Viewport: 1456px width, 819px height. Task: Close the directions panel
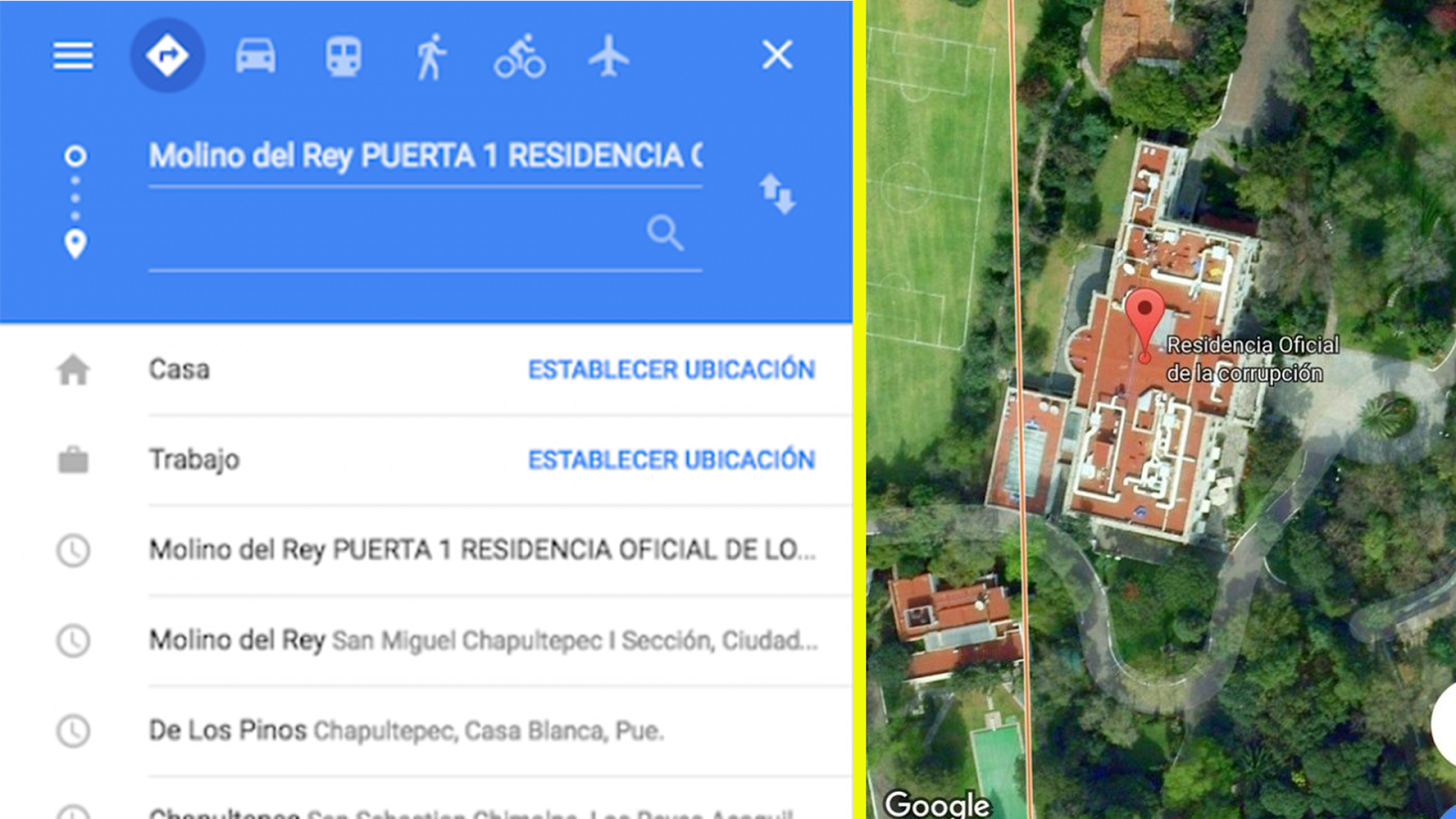(777, 55)
